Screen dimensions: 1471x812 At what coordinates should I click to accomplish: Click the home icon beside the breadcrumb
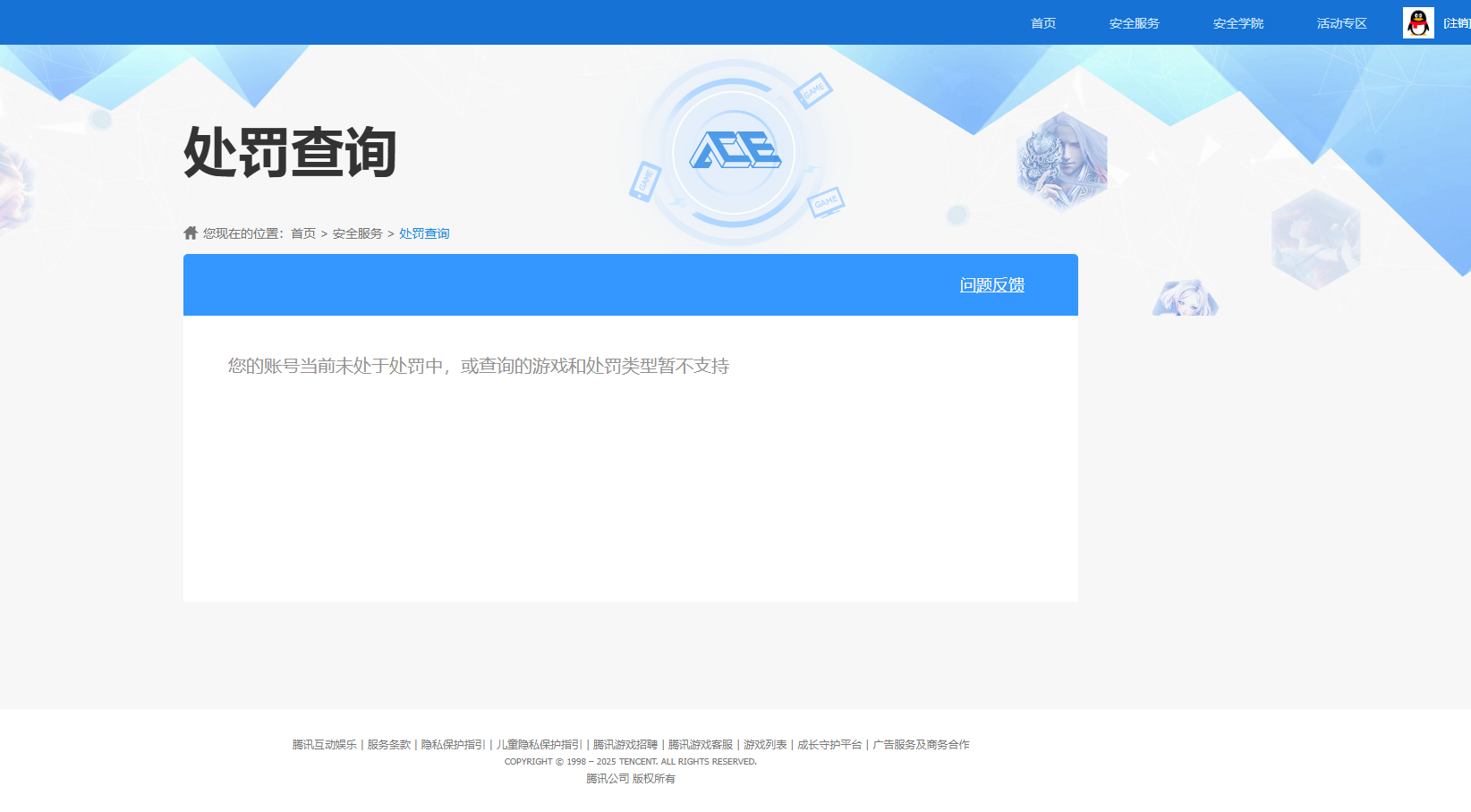(x=190, y=233)
